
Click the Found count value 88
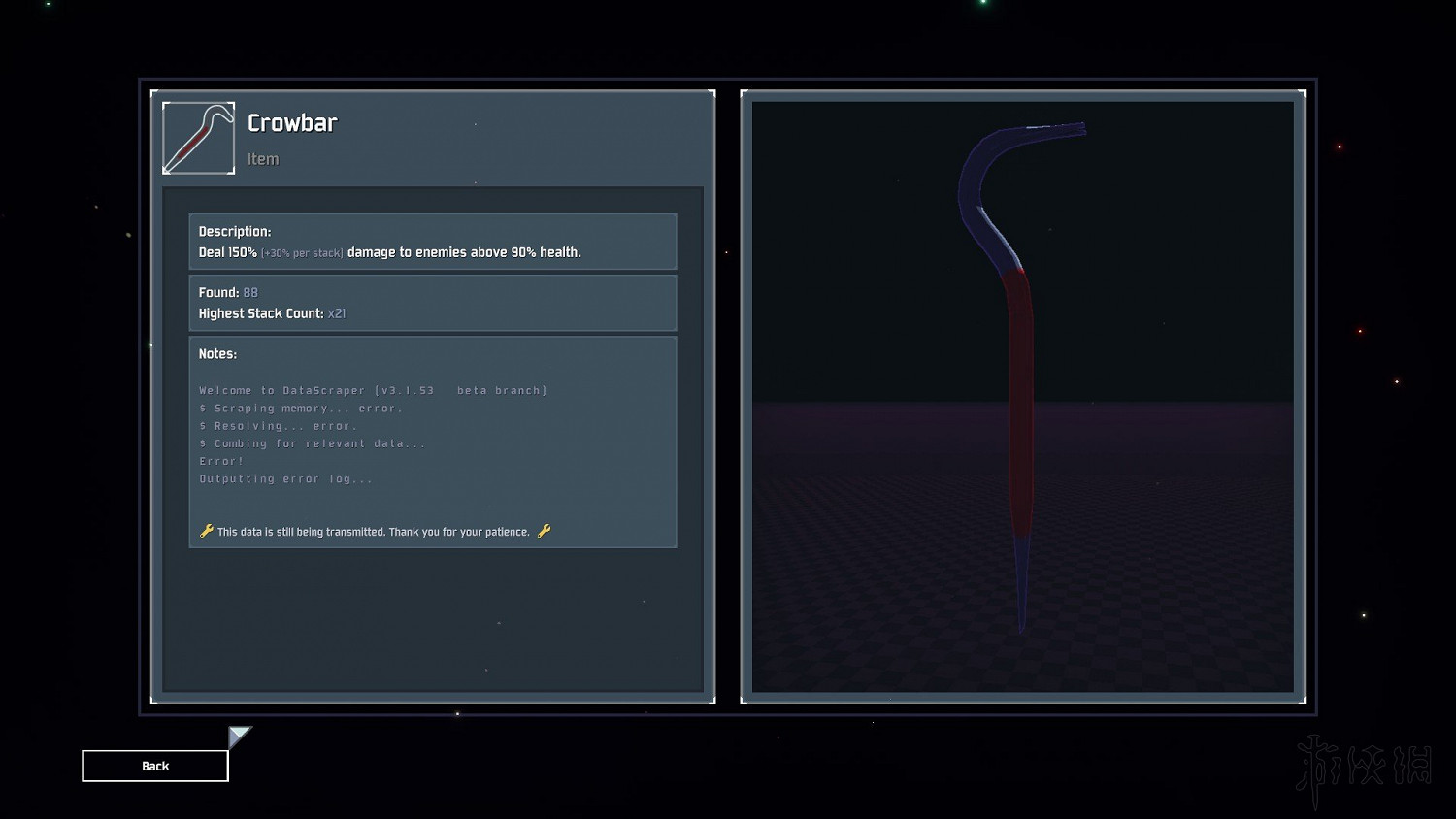(250, 292)
